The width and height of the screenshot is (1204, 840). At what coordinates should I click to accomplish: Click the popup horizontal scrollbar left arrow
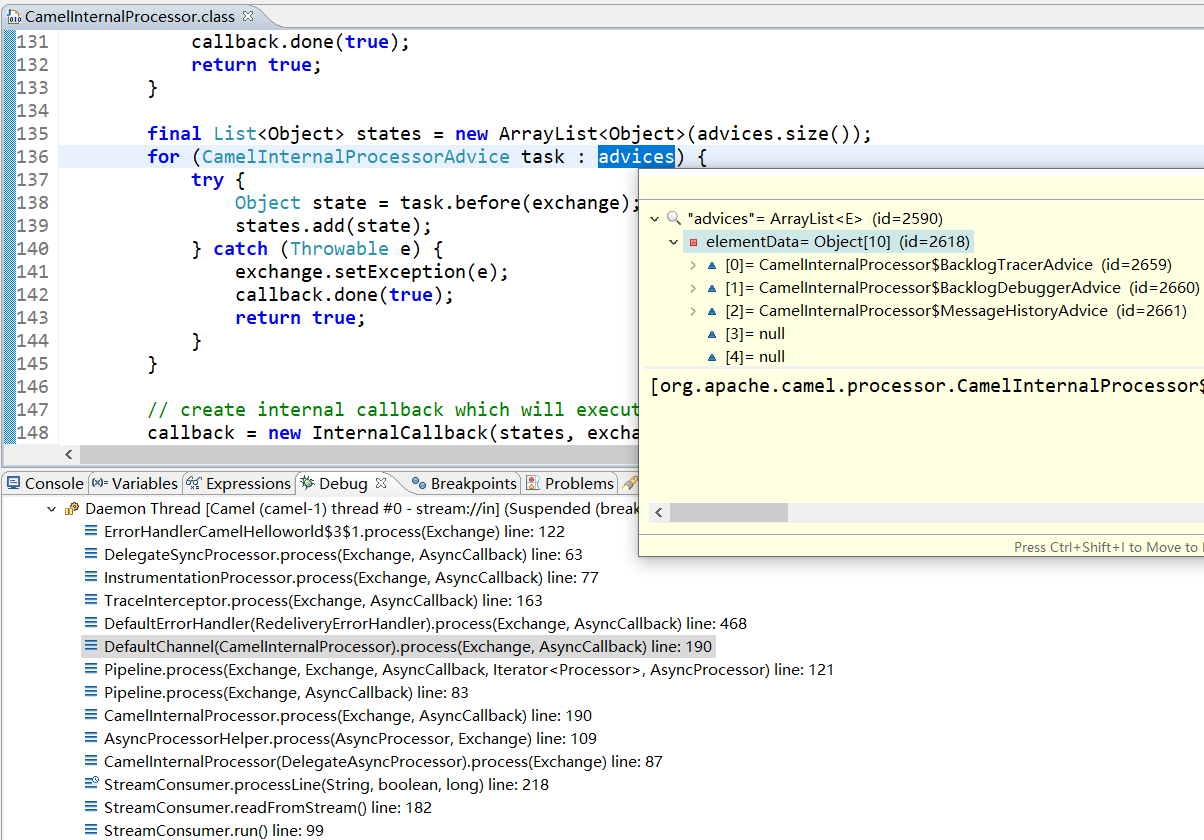659,512
